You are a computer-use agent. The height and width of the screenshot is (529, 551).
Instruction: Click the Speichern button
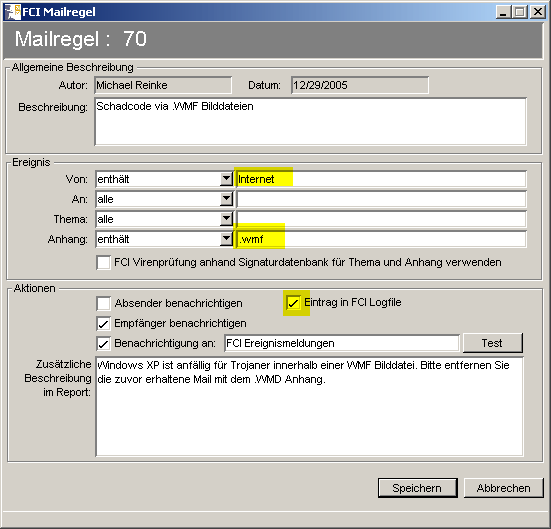tap(417, 488)
